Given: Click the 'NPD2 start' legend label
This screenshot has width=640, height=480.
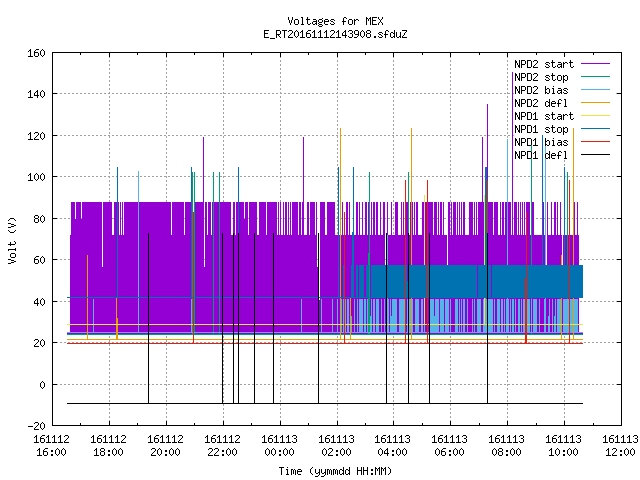Looking at the screenshot, I should click(x=544, y=64).
